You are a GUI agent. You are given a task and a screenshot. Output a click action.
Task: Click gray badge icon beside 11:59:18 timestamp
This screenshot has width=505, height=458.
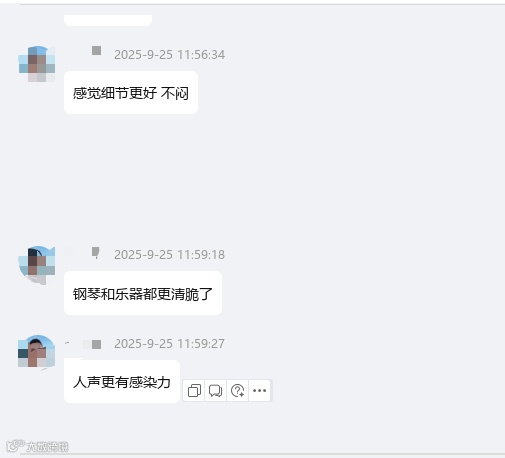click(96, 252)
